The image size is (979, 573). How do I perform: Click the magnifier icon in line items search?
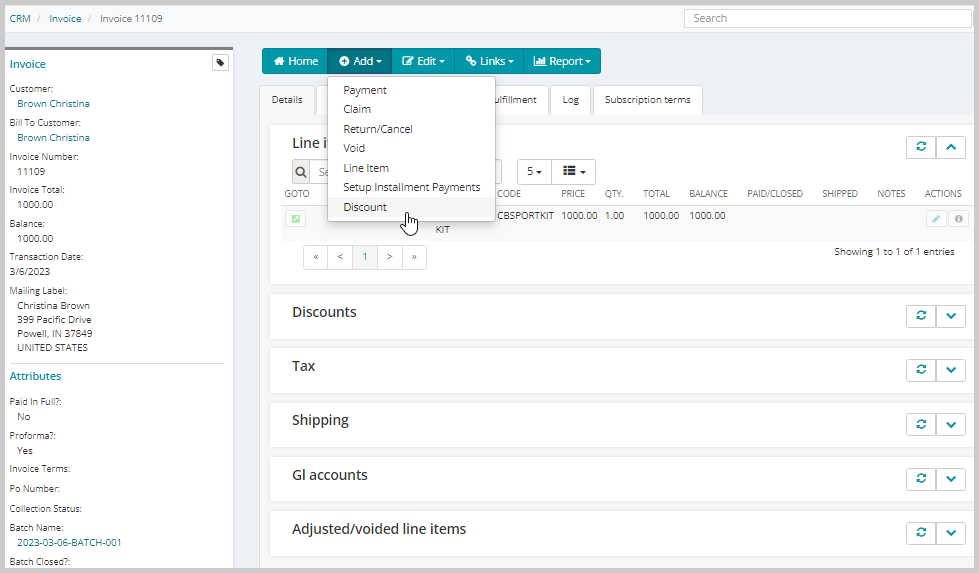(301, 172)
